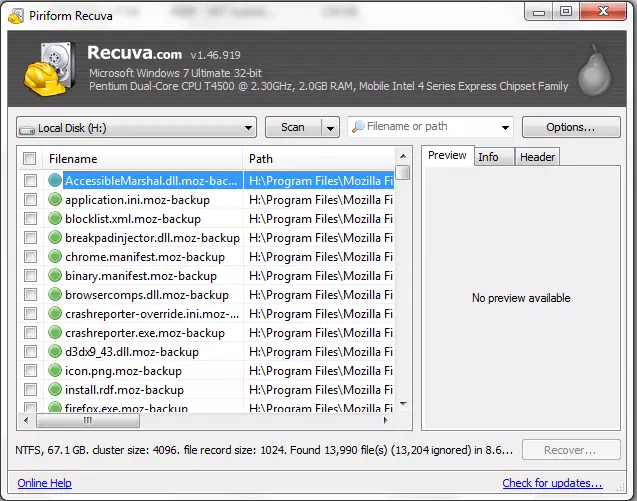Viewport: 637px width, 501px height.
Task: Check the box for d3dx9_43.dll.moz-backup
Action: [x=30, y=351]
